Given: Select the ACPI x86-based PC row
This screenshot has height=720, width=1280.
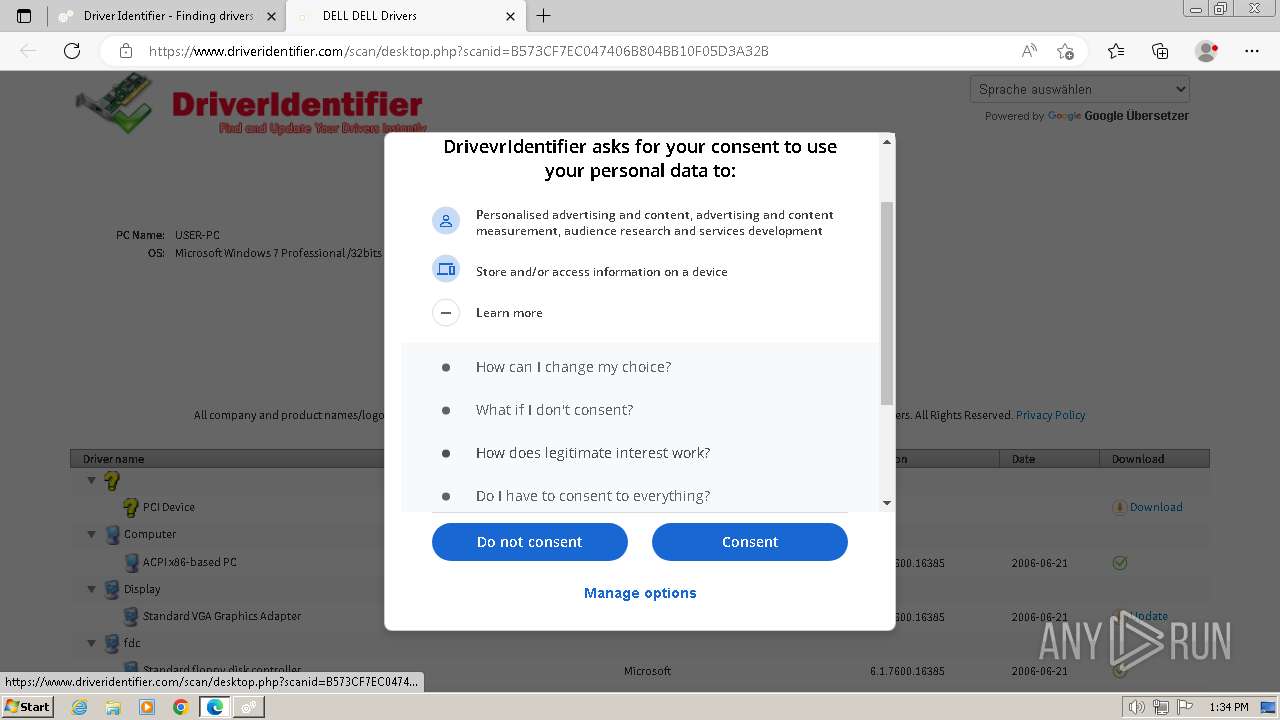Looking at the screenshot, I should point(640,562).
